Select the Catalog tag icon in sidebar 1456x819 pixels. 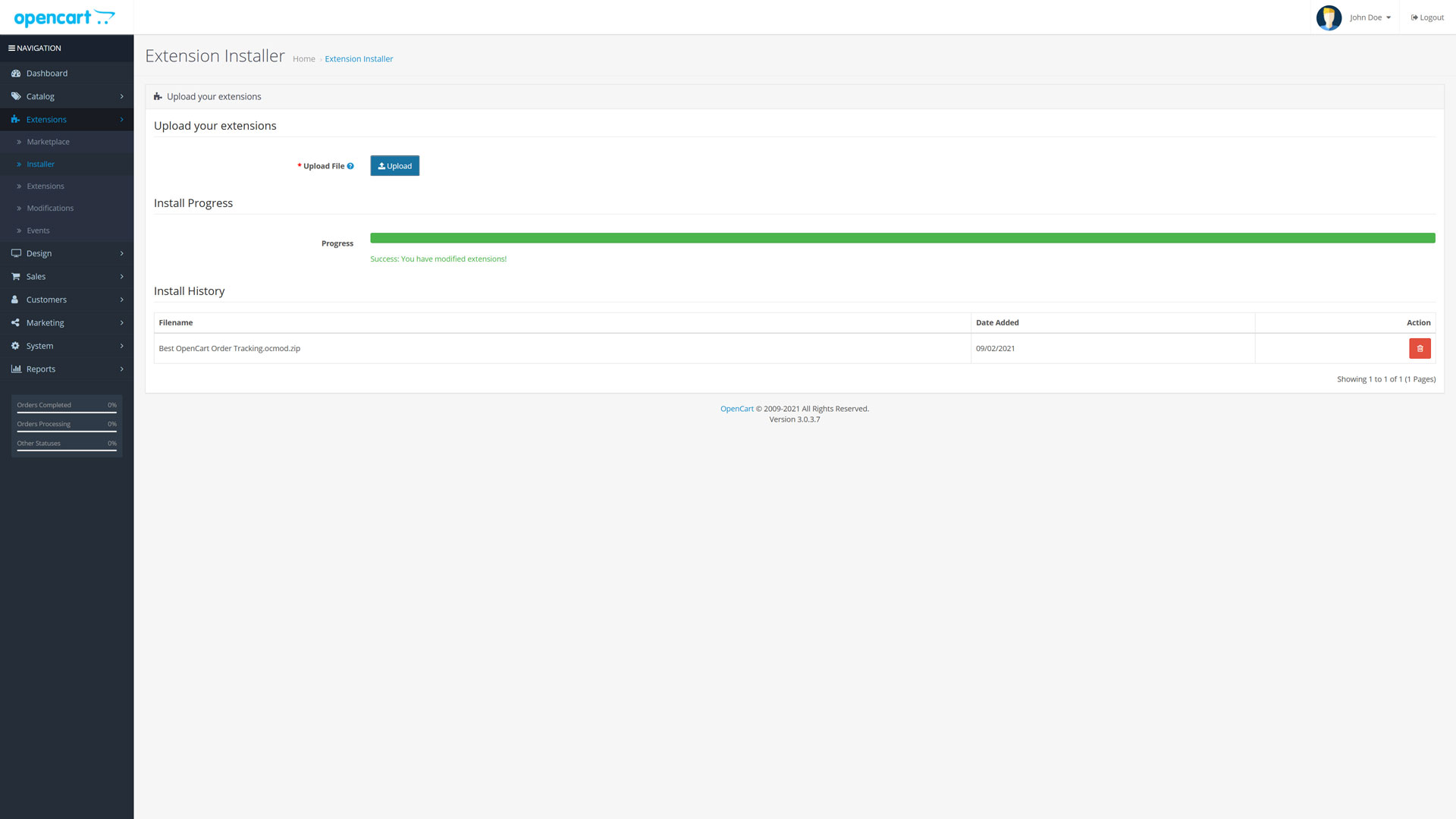(17, 96)
